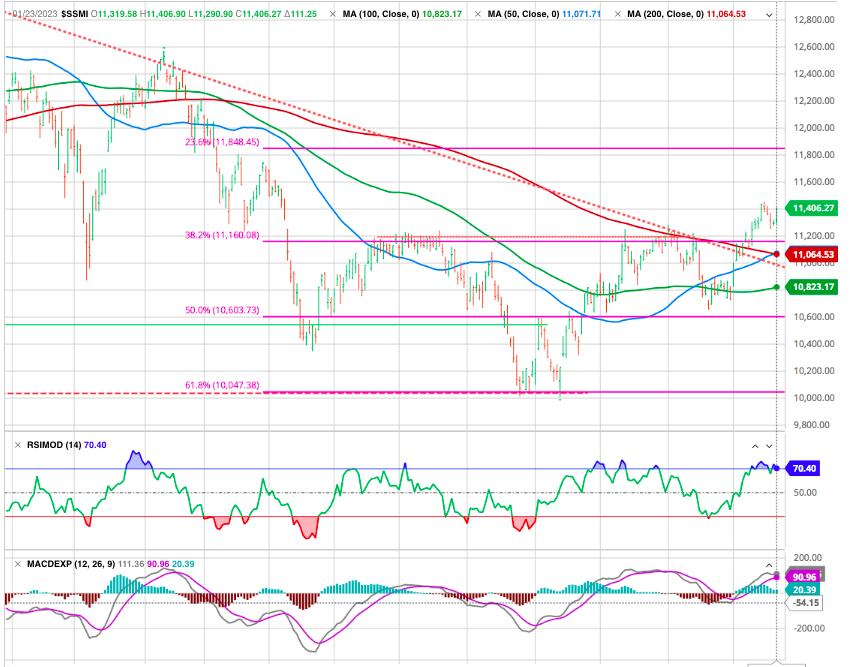Click the green 10,823.17 MA price tag
Image resolution: width=850 pixels, height=667 pixels.
click(x=815, y=287)
